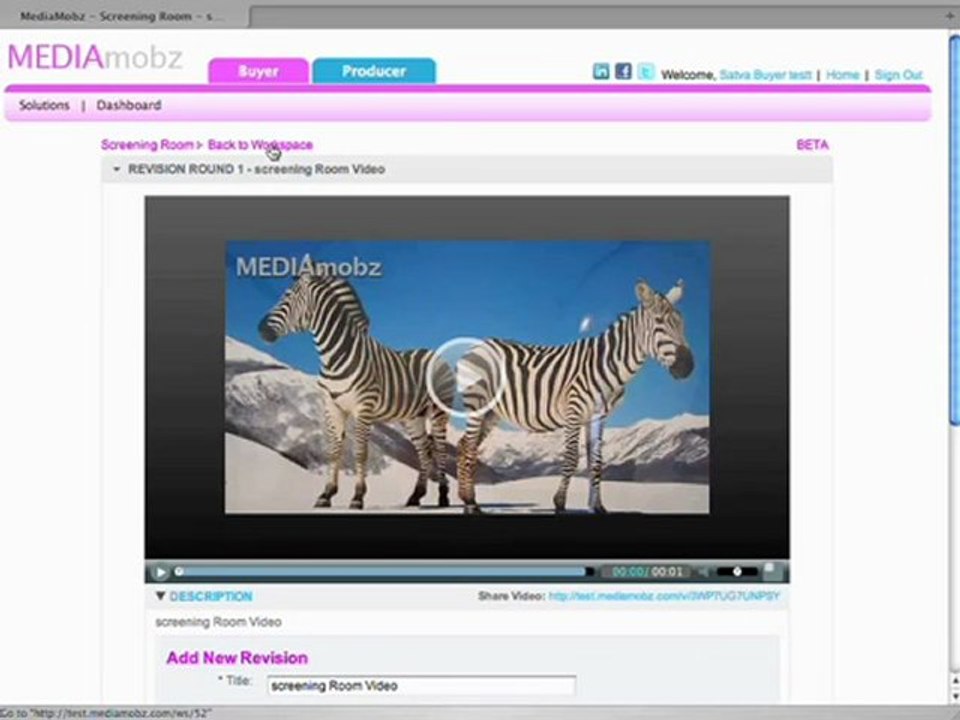The image size is (960, 720).
Task: Click Back to Workspace link
Action: pos(260,145)
